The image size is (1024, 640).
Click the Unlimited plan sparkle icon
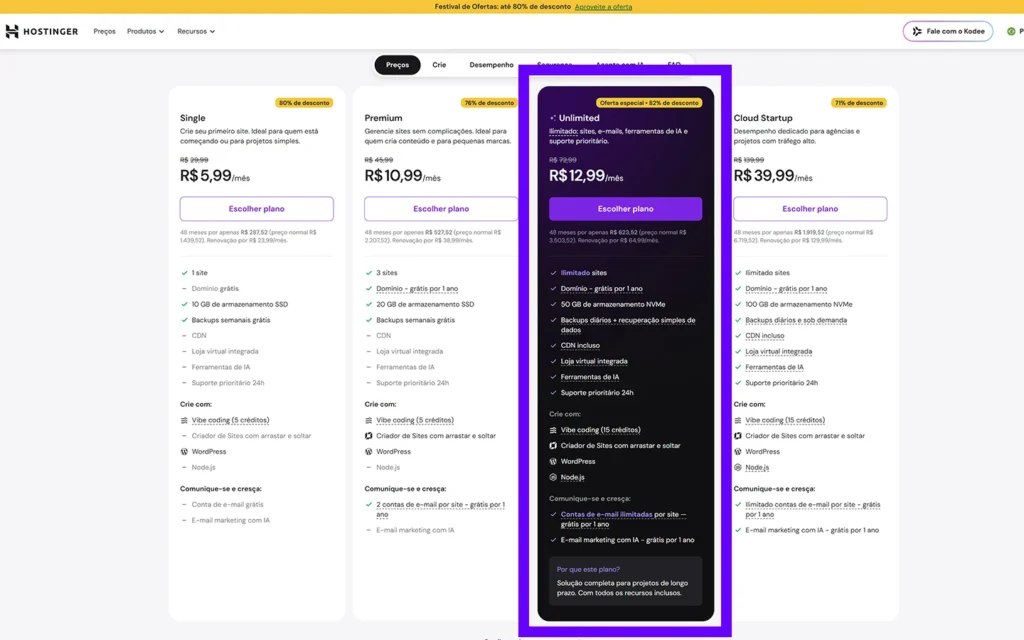tap(552, 118)
